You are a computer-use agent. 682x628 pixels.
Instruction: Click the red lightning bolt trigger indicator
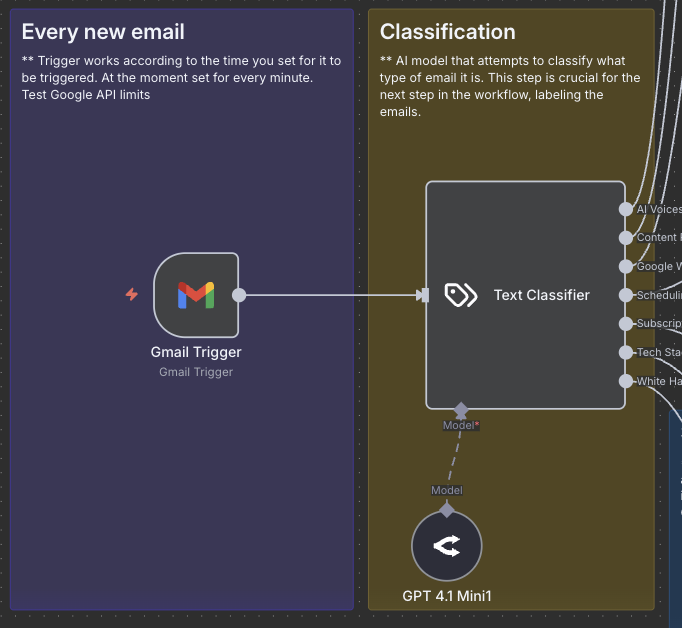(131, 294)
